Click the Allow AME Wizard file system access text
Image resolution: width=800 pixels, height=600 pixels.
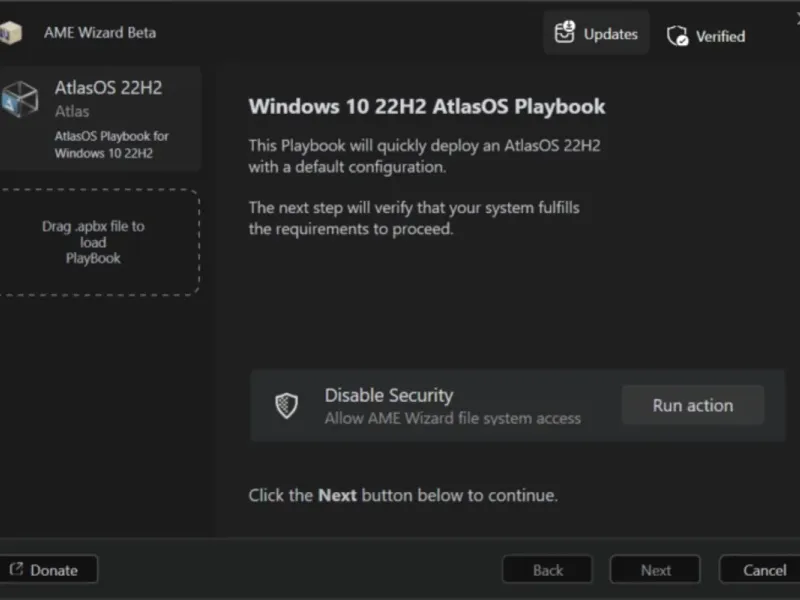(452, 418)
